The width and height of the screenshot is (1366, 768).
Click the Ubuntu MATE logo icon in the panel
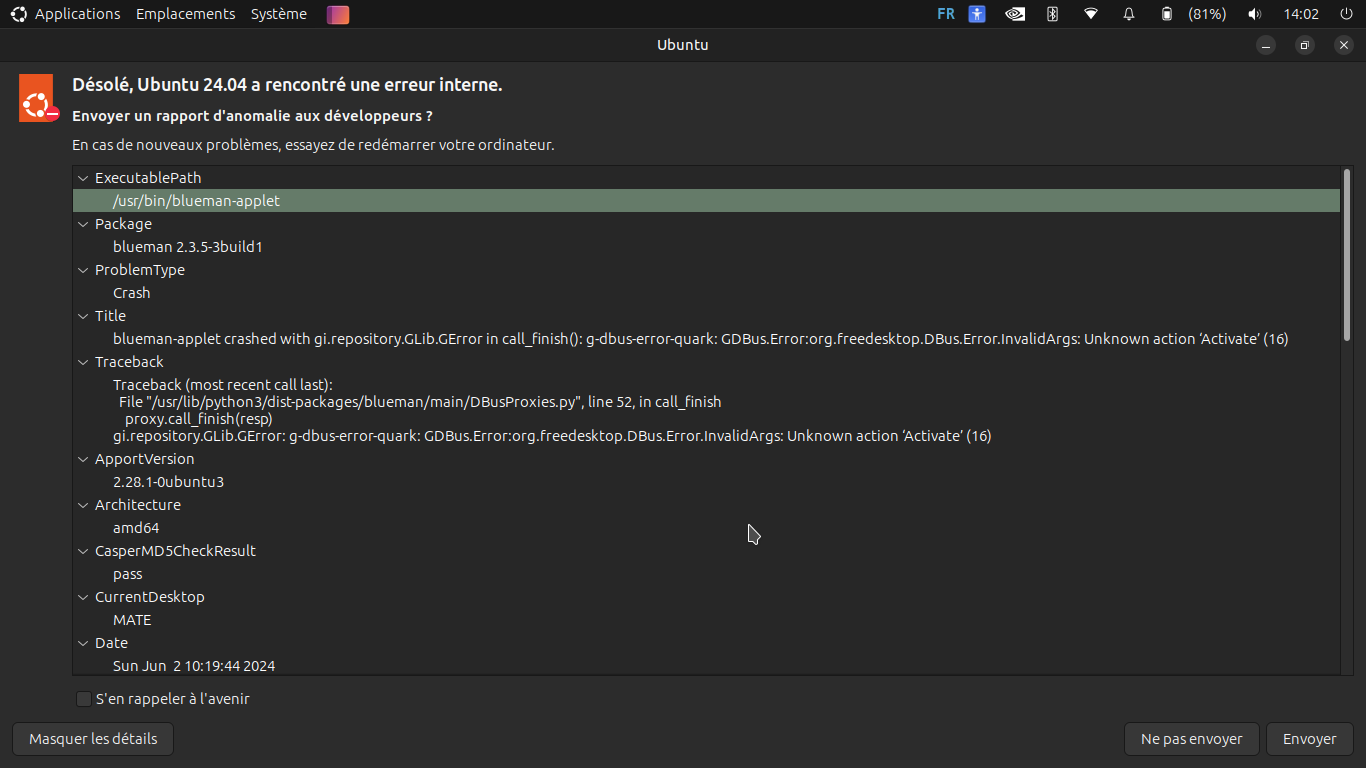tap(18, 14)
